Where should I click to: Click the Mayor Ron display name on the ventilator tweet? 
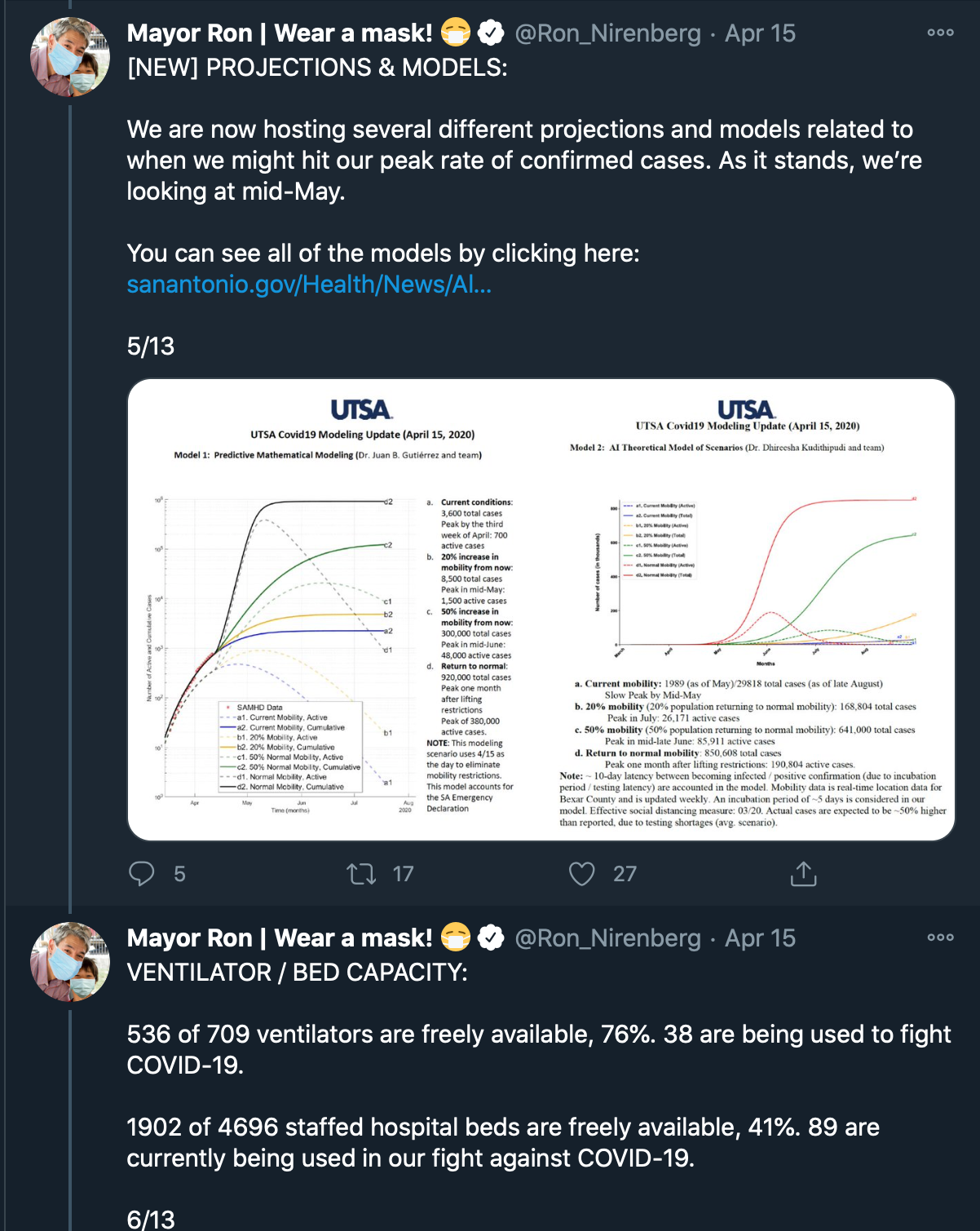coord(280,938)
